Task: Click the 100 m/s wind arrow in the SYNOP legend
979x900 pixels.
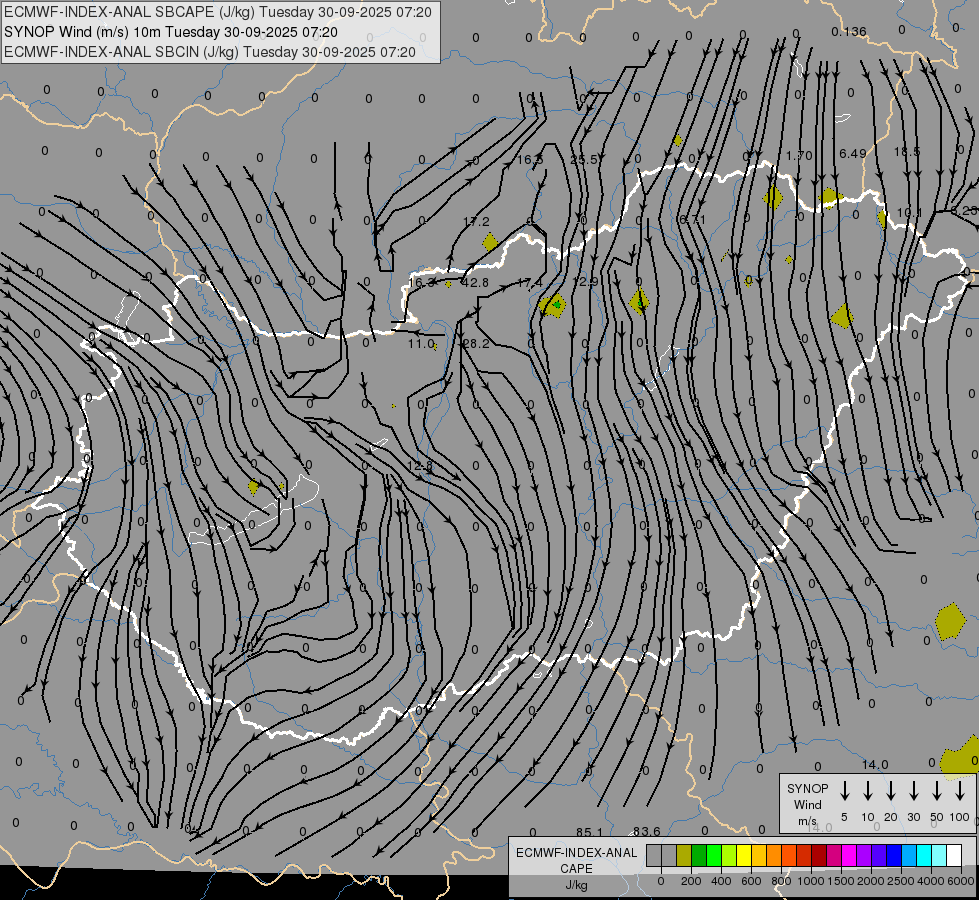Action: pos(960,791)
